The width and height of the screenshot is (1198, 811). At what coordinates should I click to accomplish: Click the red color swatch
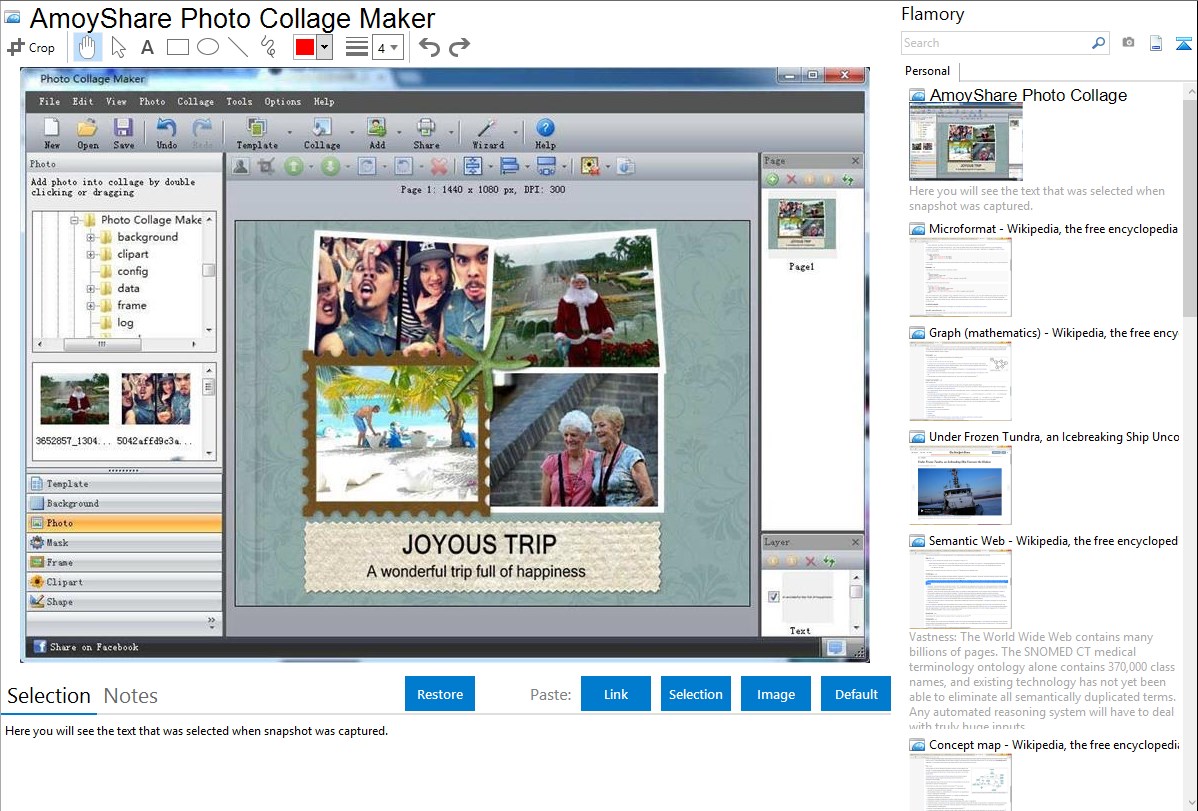pos(305,47)
